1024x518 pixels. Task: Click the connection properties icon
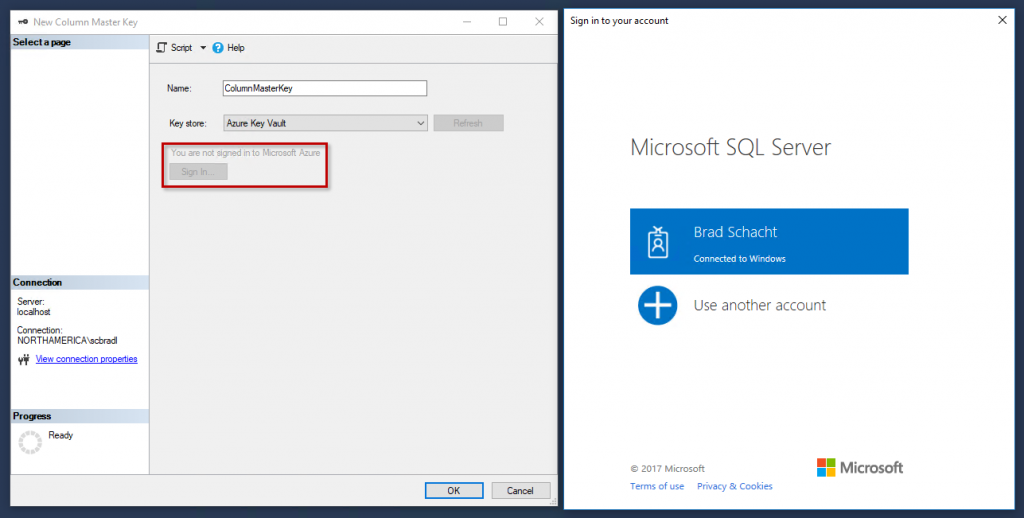click(x=24, y=360)
